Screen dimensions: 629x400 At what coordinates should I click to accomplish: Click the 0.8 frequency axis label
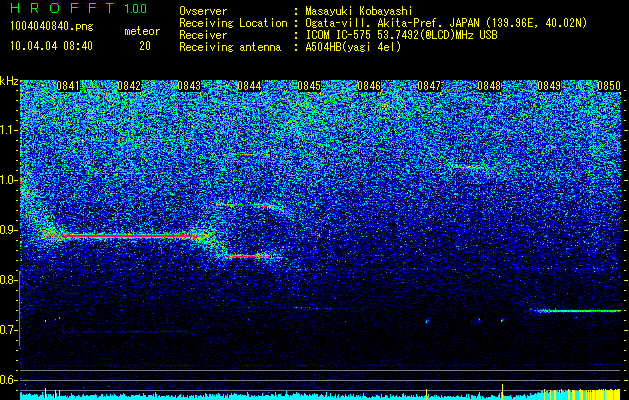[x=8, y=280]
